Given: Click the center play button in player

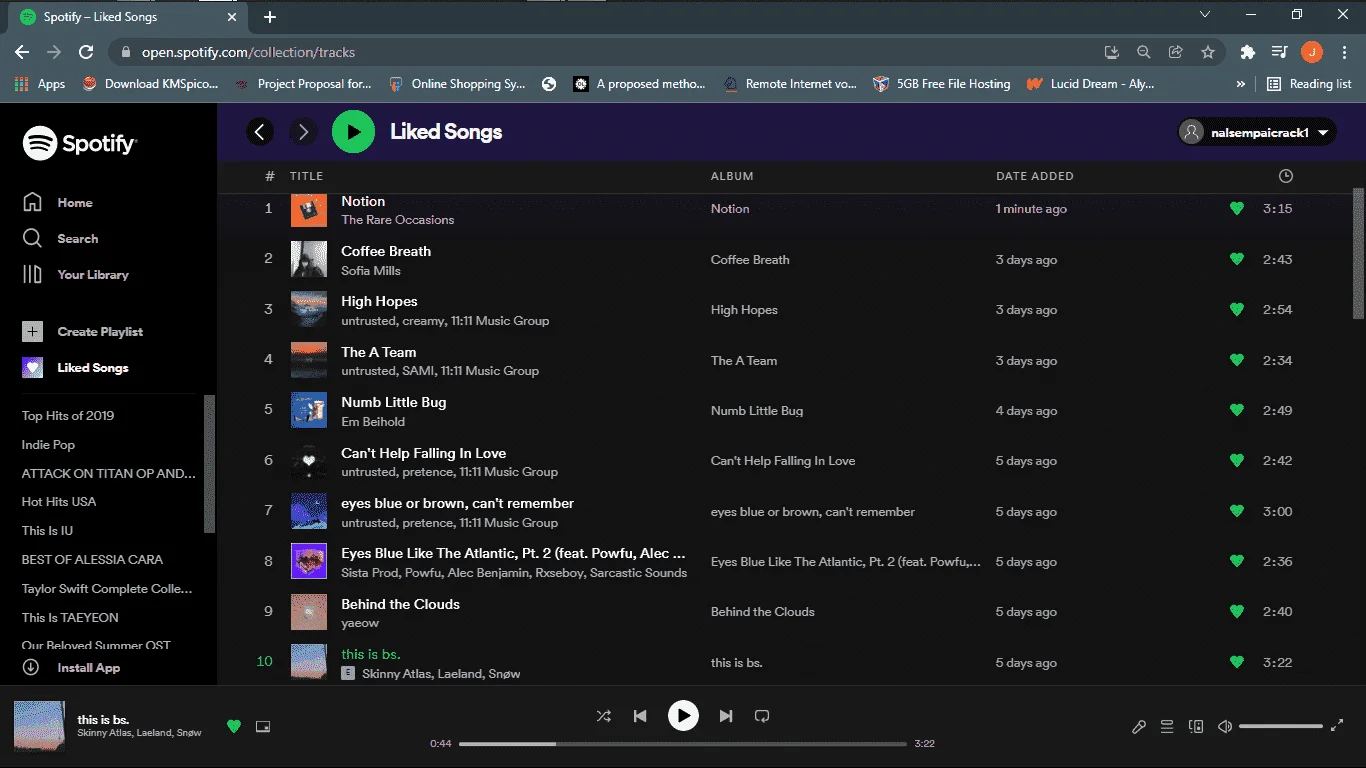Looking at the screenshot, I should [683, 716].
